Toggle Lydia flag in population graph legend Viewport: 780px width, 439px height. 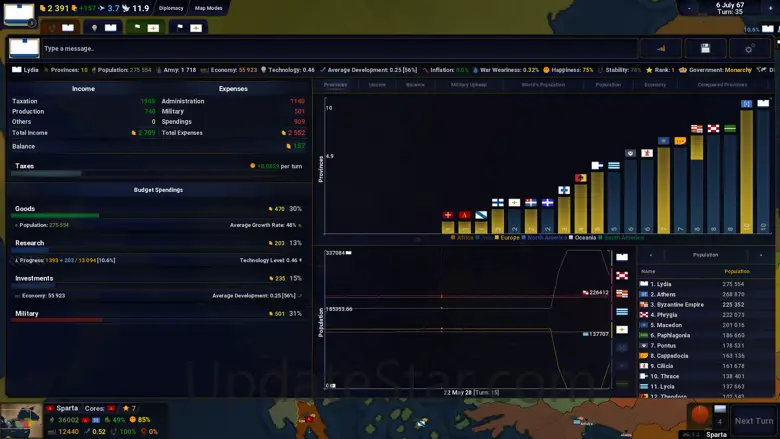pyautogui.click(x=622, y=257)
